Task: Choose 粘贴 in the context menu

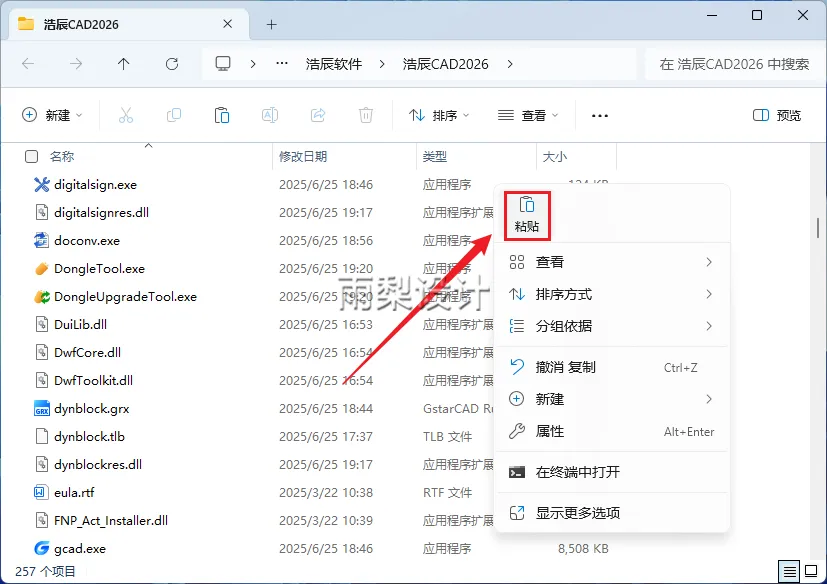Action: click(527, 216)
